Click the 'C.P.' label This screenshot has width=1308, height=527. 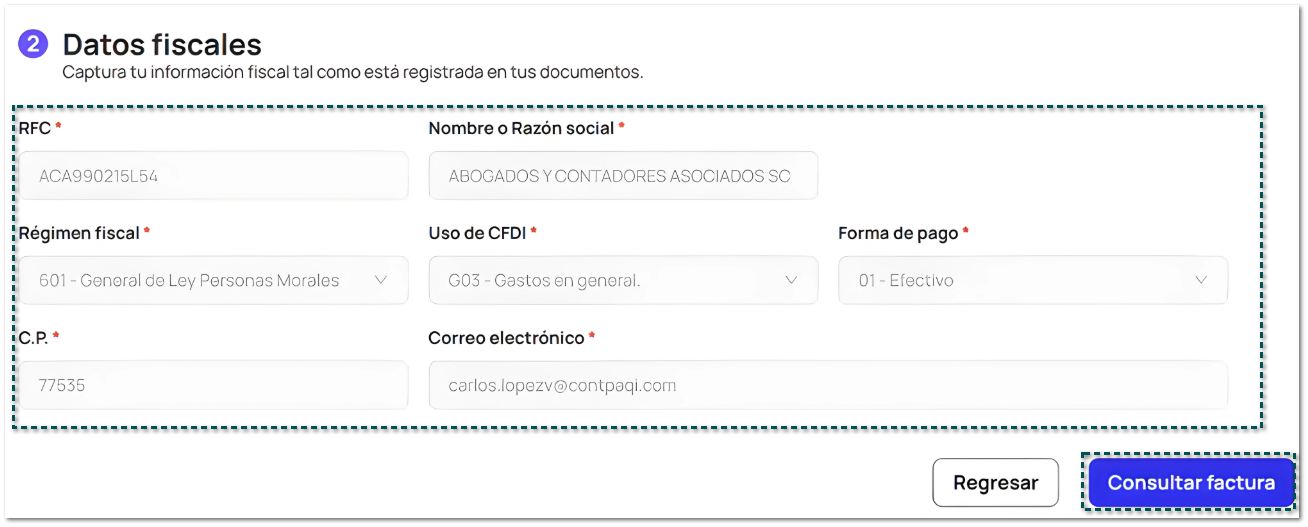tap(33, 337)
